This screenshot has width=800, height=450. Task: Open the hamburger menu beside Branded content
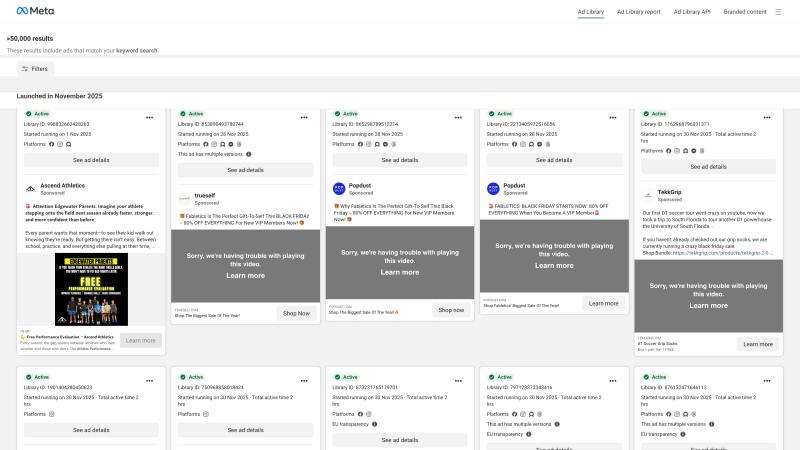click(778, 12)
